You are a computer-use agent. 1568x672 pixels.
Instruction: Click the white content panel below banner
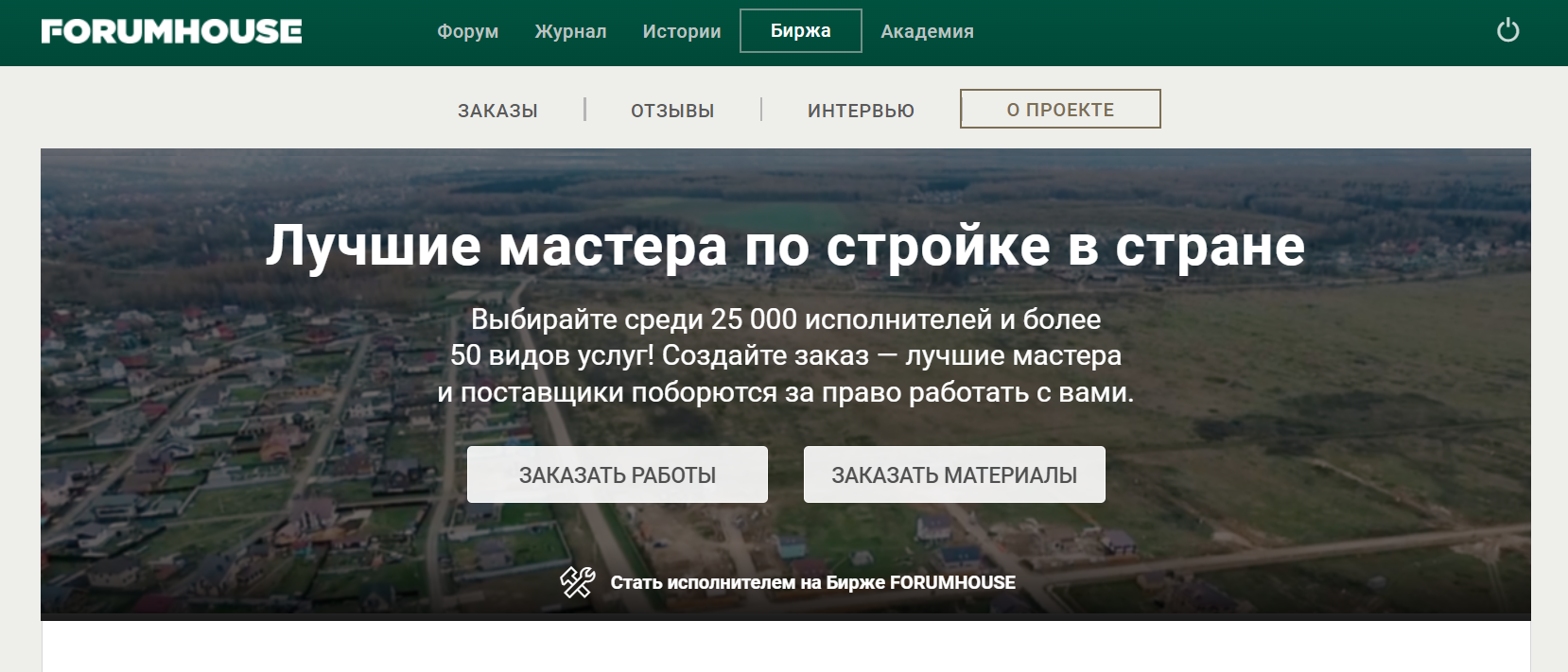pyautogui.click(x=785, y=647)
